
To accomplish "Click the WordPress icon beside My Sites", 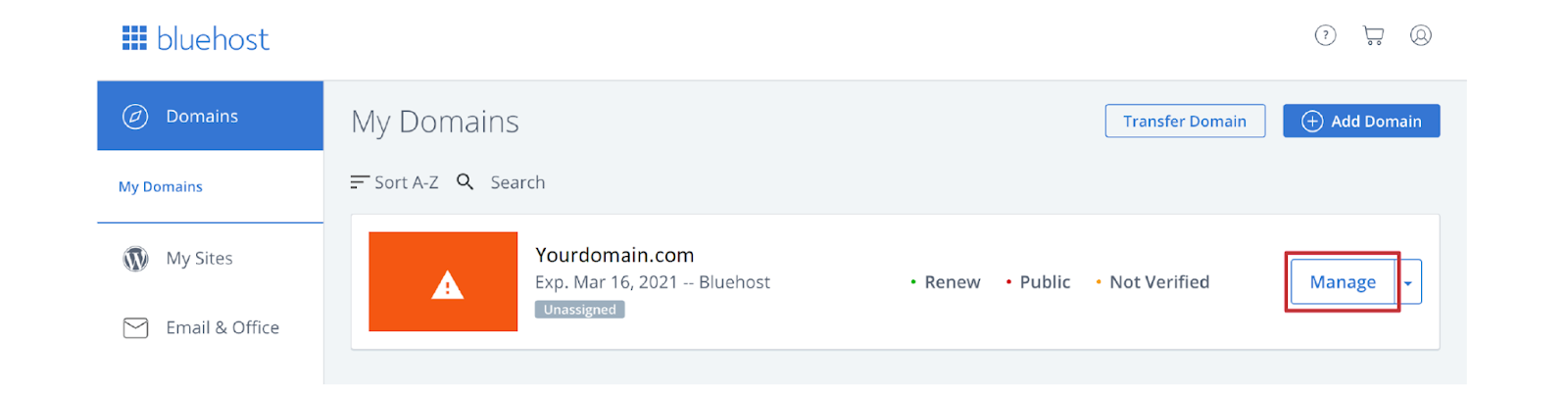I will coord(135,259).
